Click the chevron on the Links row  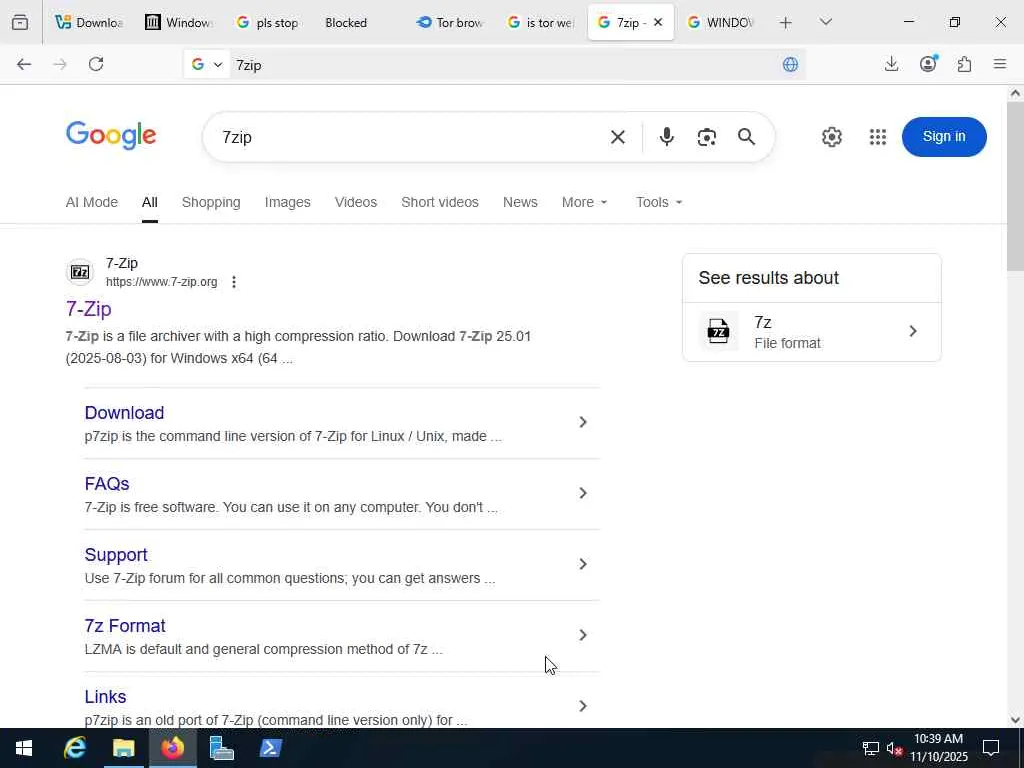point(583,706)
